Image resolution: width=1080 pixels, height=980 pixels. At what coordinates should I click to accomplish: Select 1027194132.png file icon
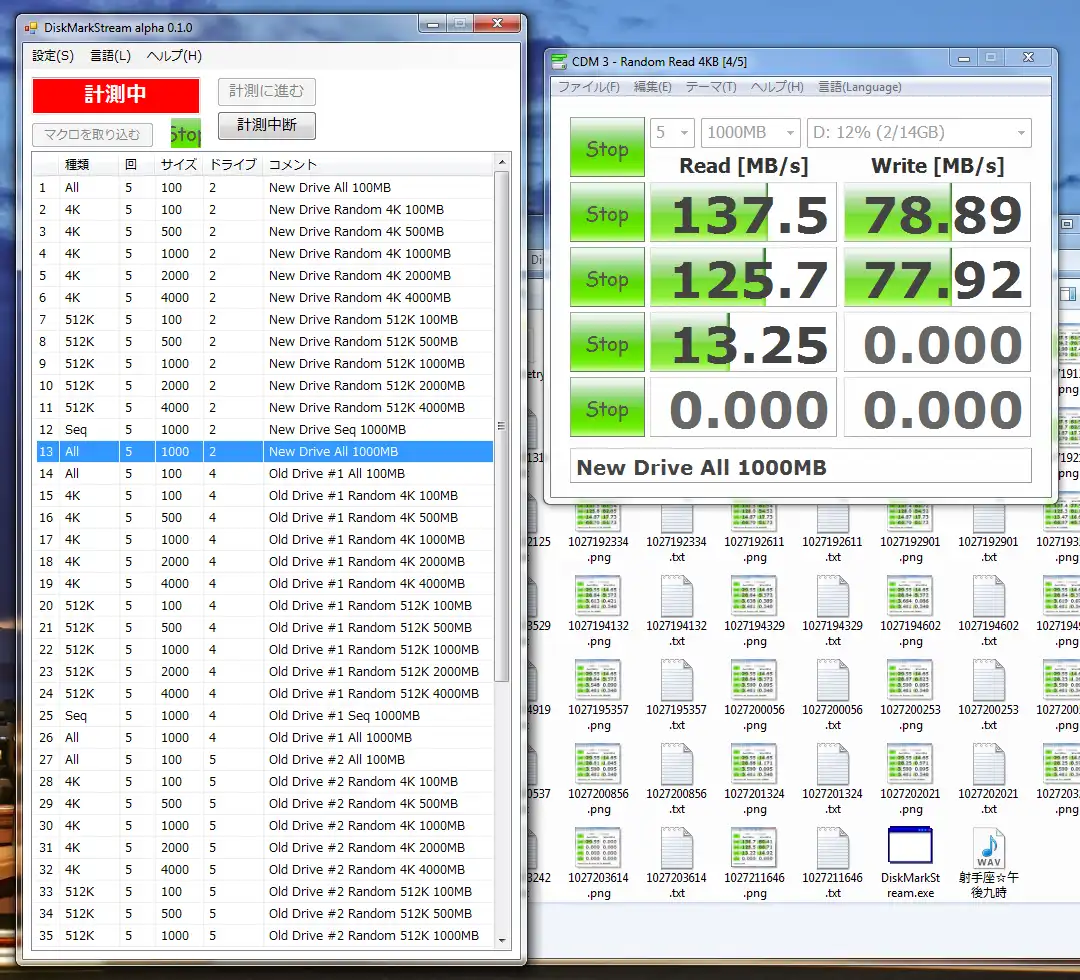pyautogui.click(x=598, y=596)
